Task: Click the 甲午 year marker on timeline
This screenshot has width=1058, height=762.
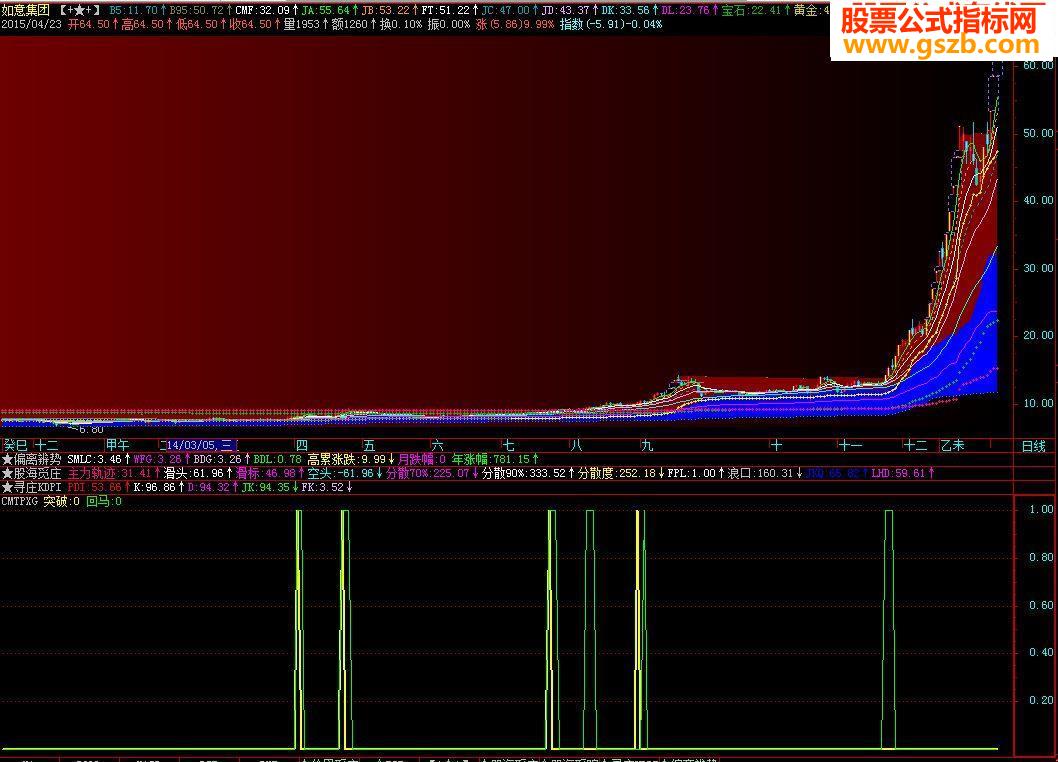Action: 117,445
